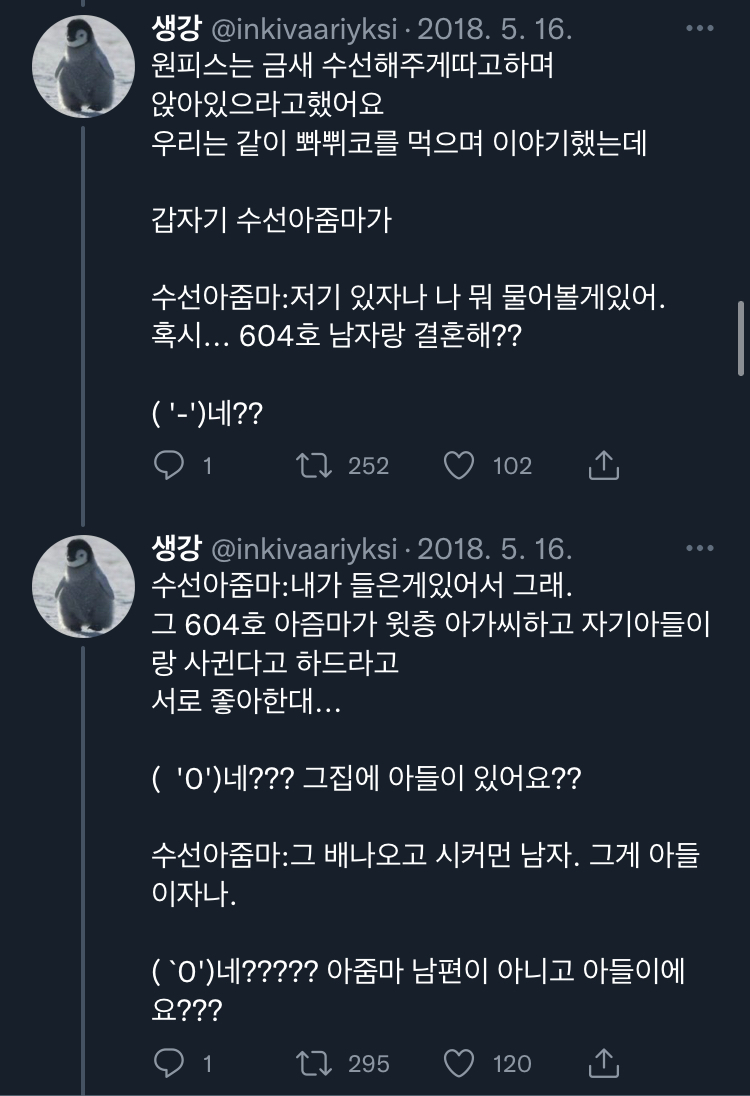
Task: Retweet the first tweet with 252 retweets
Action: (x=317, y=465)
